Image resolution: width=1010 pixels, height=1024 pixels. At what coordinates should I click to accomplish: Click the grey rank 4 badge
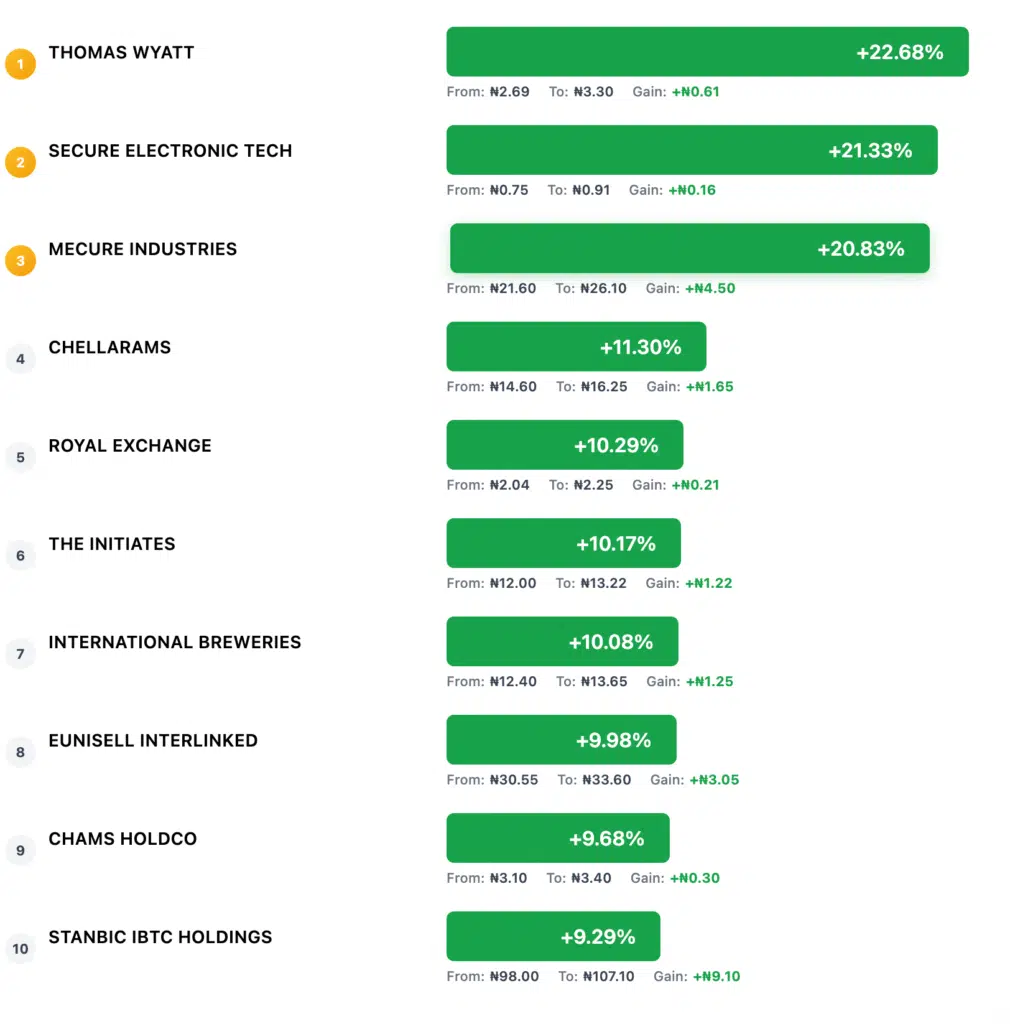(20, 359)
